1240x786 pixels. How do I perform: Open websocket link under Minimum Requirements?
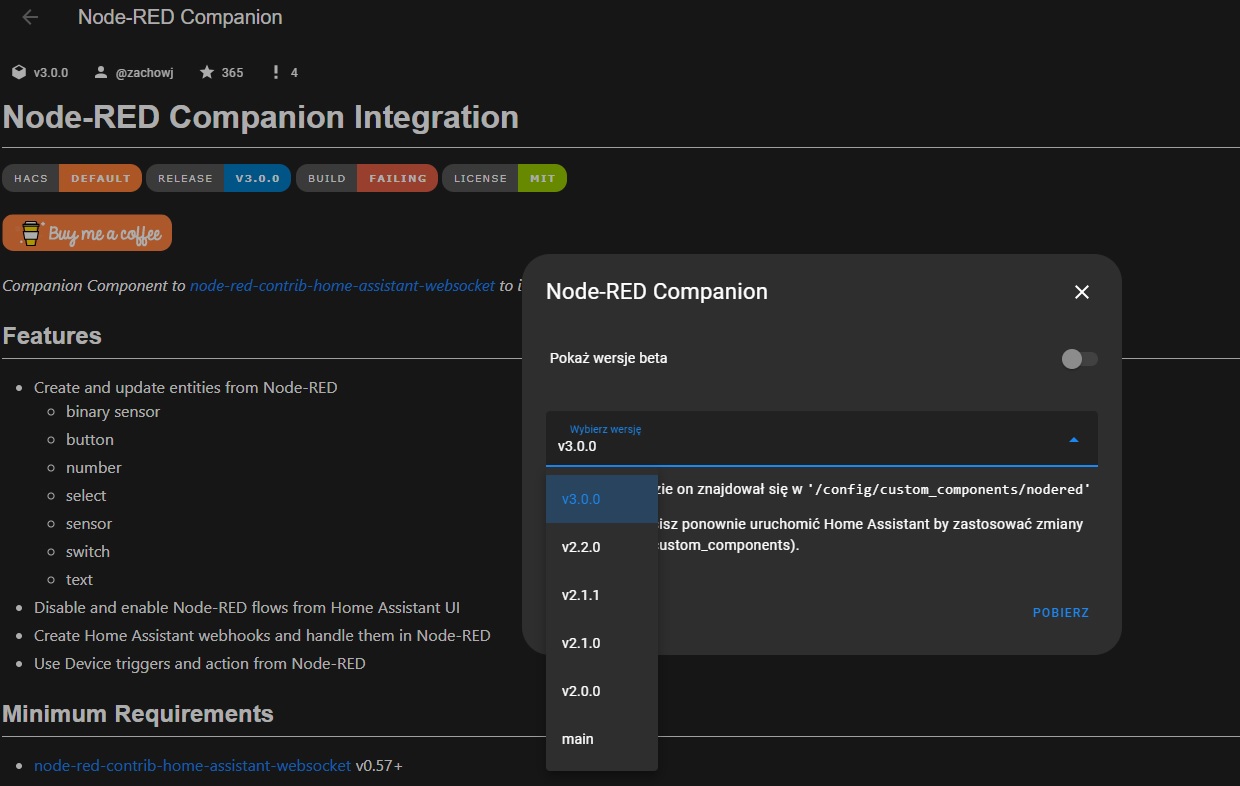click(x=193, y=765)
